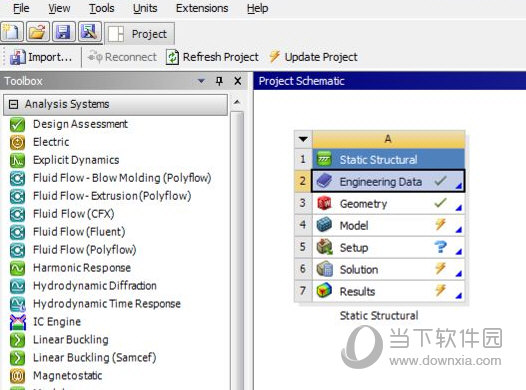Click the Fluid Flow (Fluent) icon
Viewport: 526px width, 390px height.
[x=17, y=232]
